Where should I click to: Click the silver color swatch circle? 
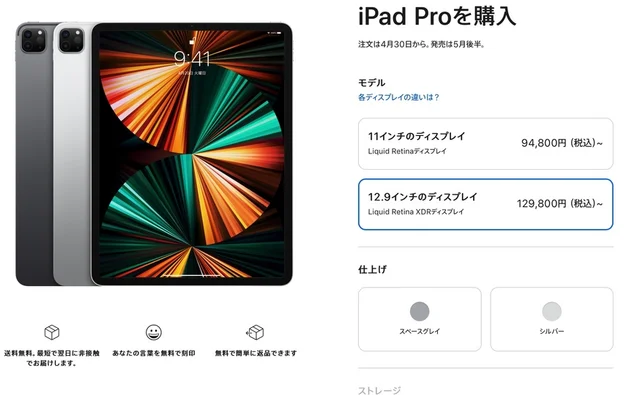(x=551, y=311)
